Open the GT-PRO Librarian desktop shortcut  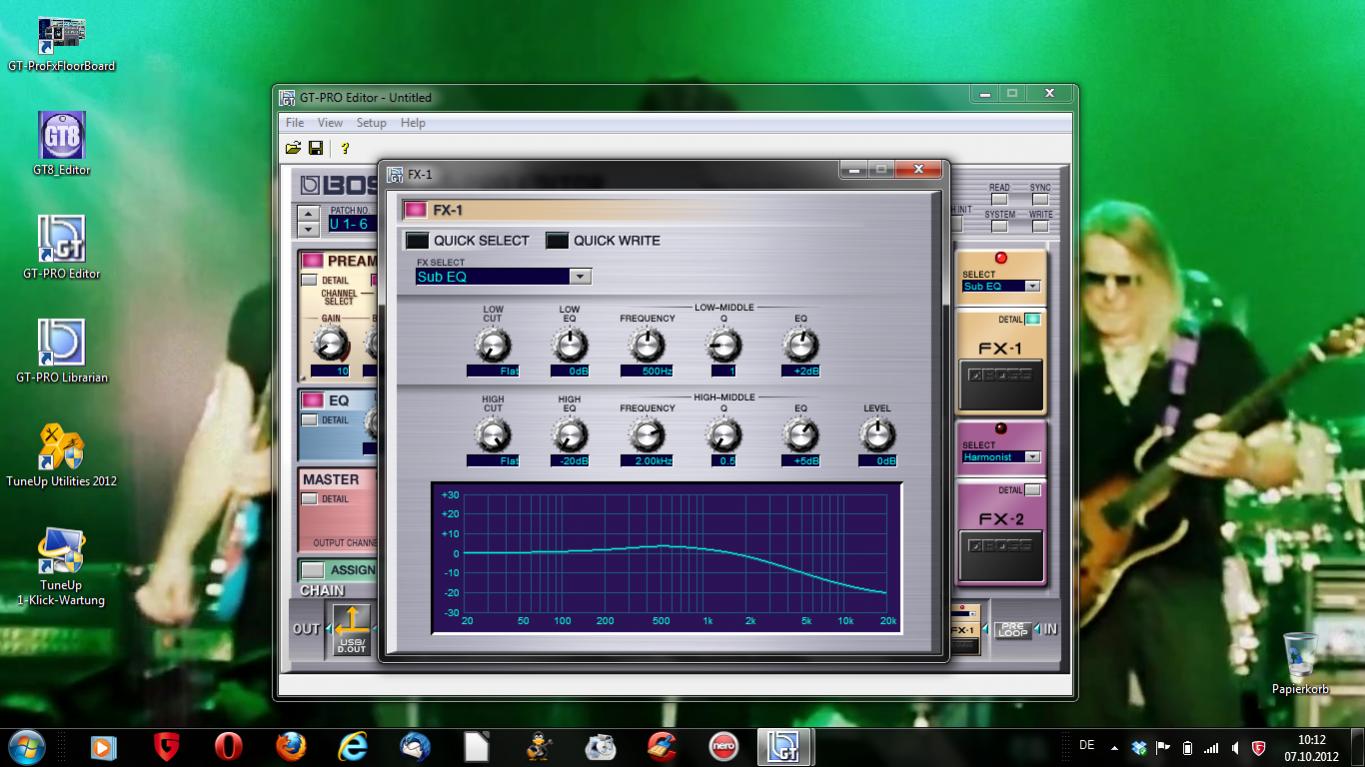pyautogui.click(x=61, y=343)
